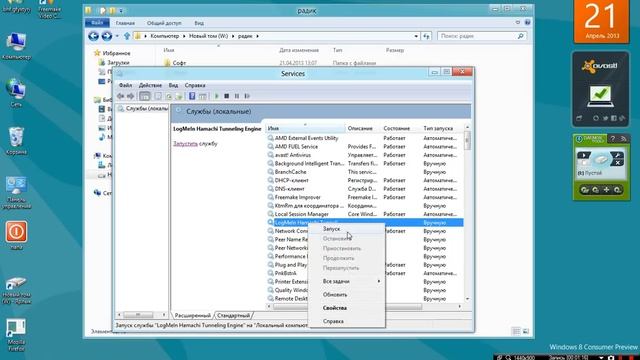Click the Stop service square toolbar icon

point(227,96)
